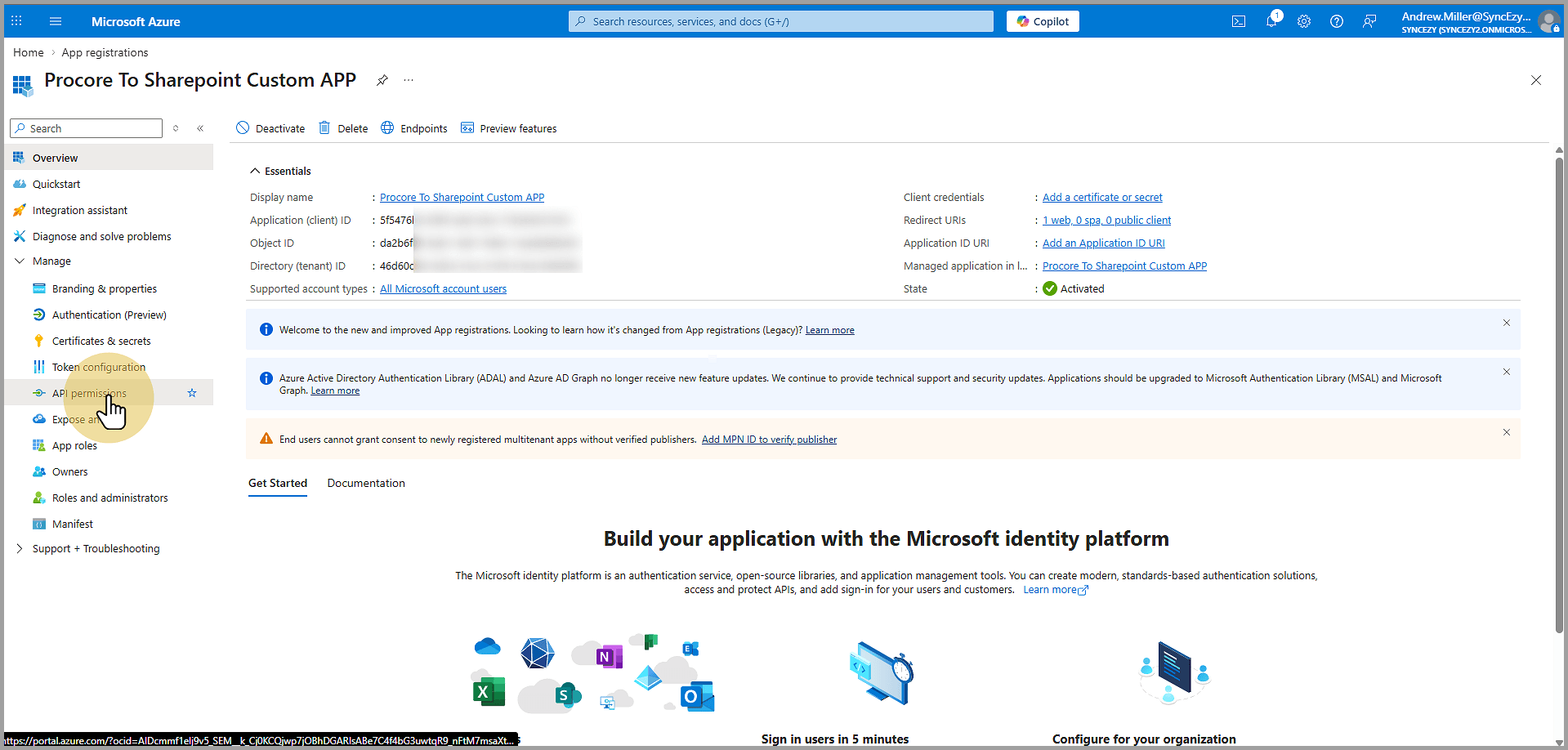Open portal settings gear icon
1568x750 pixels.
[1304, 21]
